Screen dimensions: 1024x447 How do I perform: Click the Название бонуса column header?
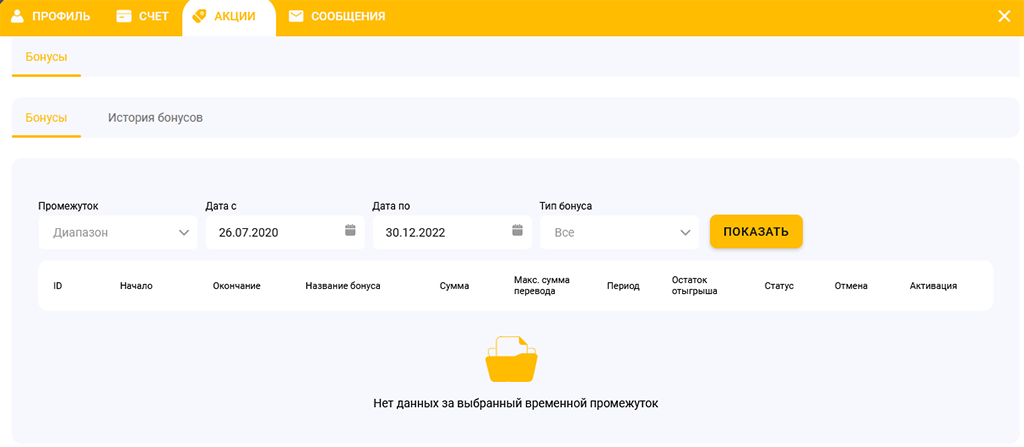point(343,286)
